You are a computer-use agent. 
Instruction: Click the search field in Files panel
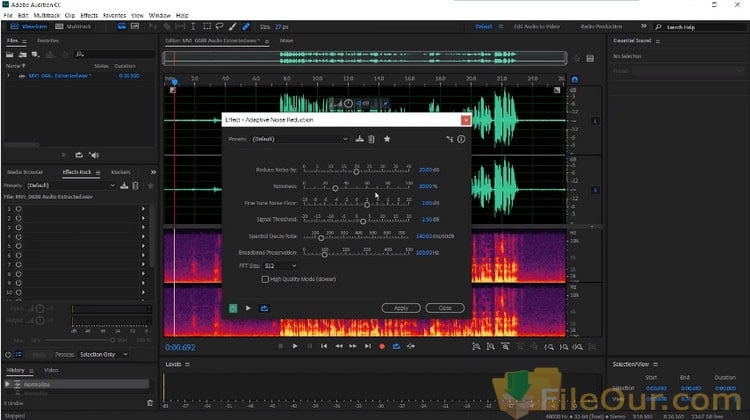(115, 55)
